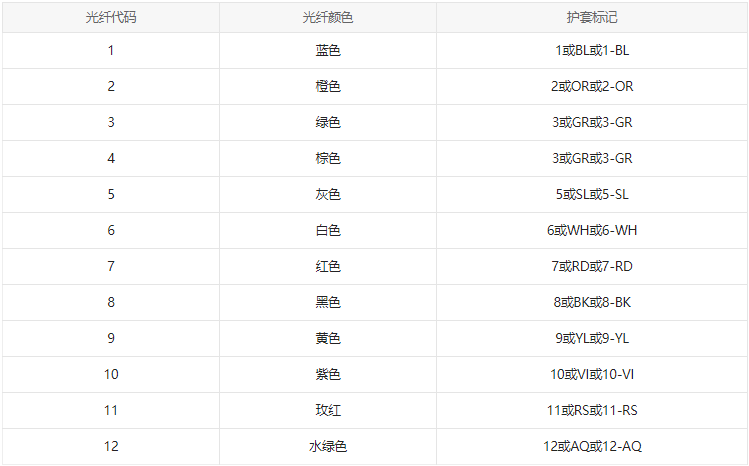Click the 1或BL或1-BL marking cell

[x=592, y=50]
